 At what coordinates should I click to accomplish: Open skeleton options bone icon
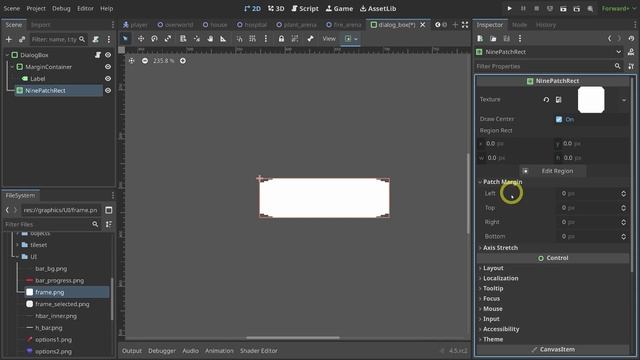[310, 38]
